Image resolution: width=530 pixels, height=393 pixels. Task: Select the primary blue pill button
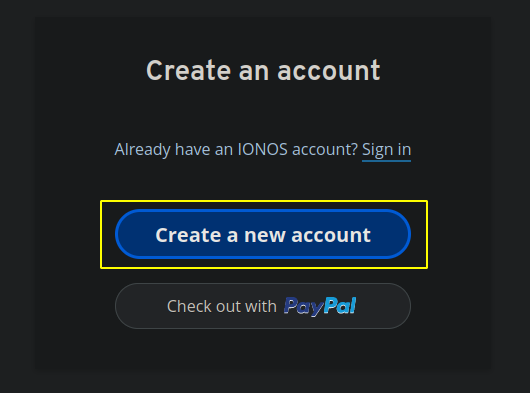[263, 234]
